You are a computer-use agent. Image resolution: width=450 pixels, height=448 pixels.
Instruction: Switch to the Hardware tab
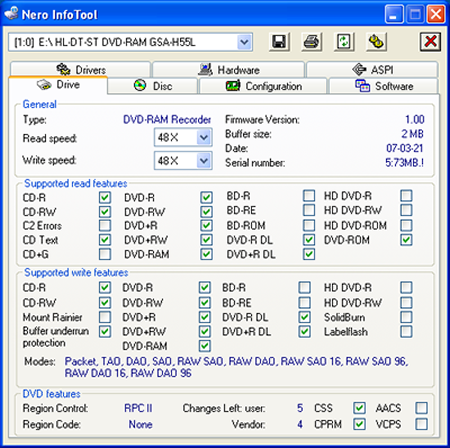coord(228,69)
